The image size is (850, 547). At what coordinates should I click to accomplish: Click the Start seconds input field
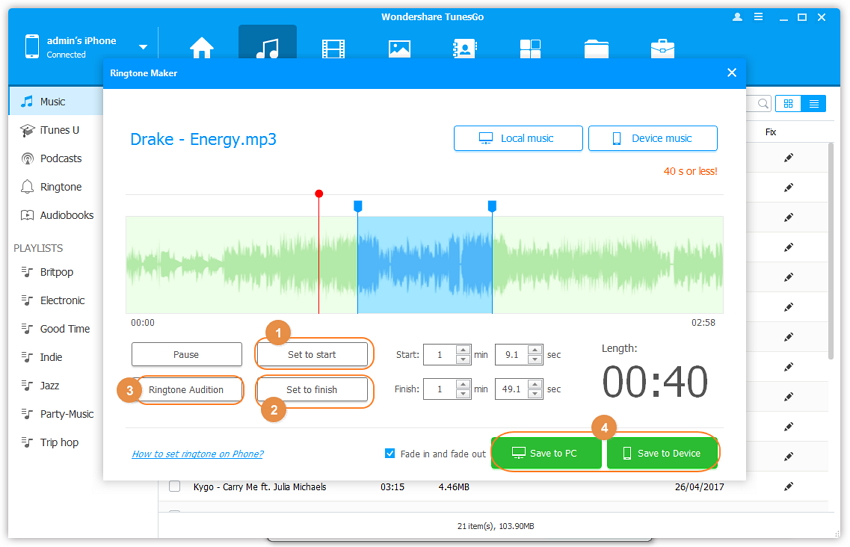(511, 354)
